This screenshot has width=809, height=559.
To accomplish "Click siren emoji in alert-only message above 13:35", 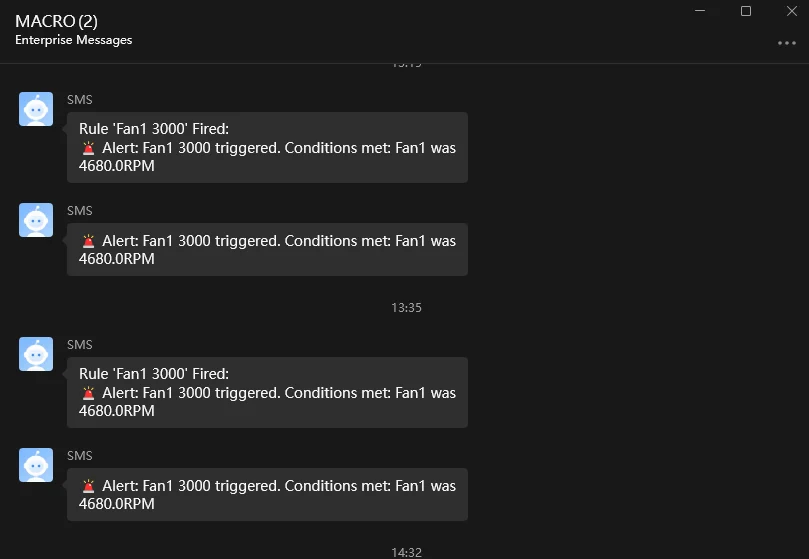I will tap(89, 241).
